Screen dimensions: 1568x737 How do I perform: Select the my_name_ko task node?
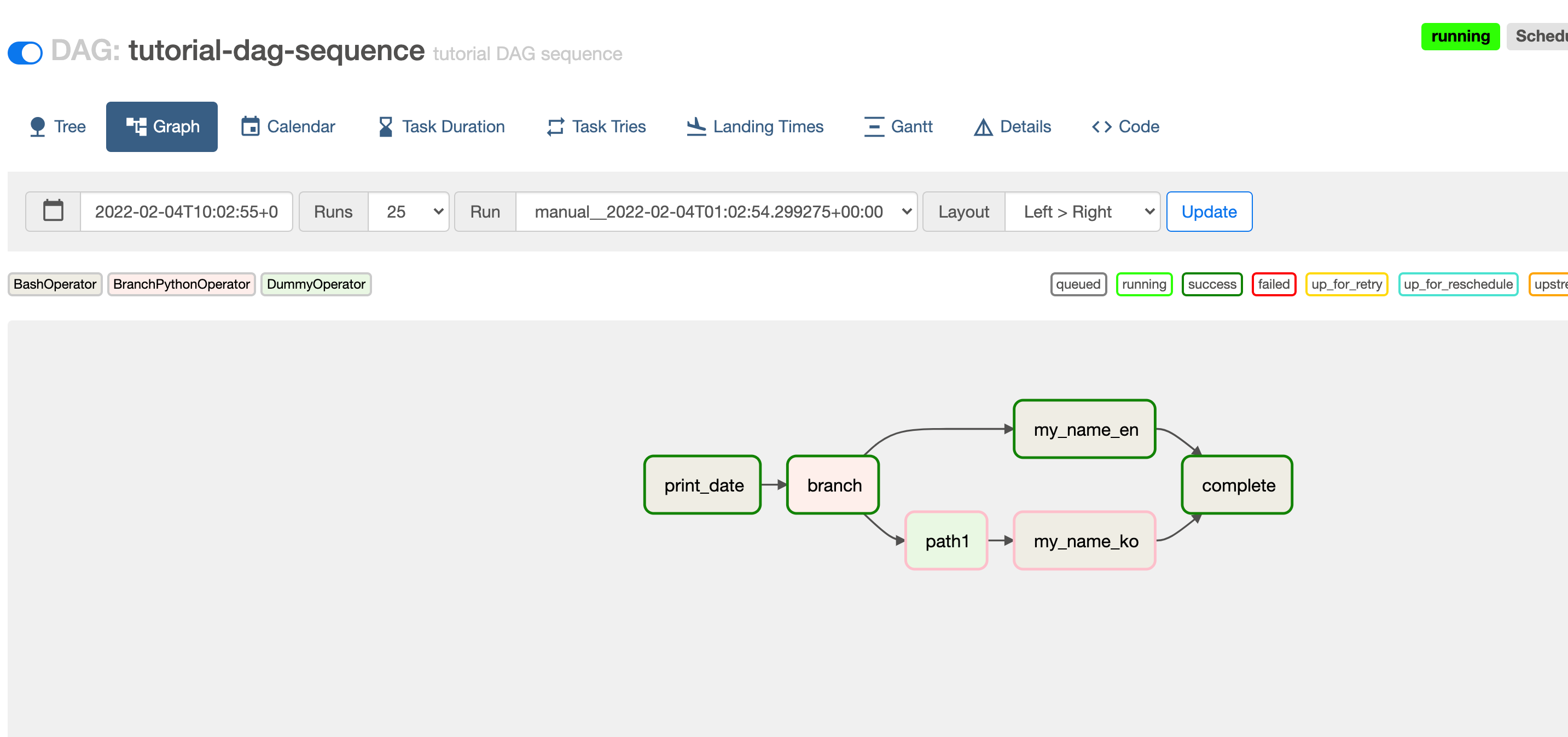pyautogui.click(x=1085, y=541)
